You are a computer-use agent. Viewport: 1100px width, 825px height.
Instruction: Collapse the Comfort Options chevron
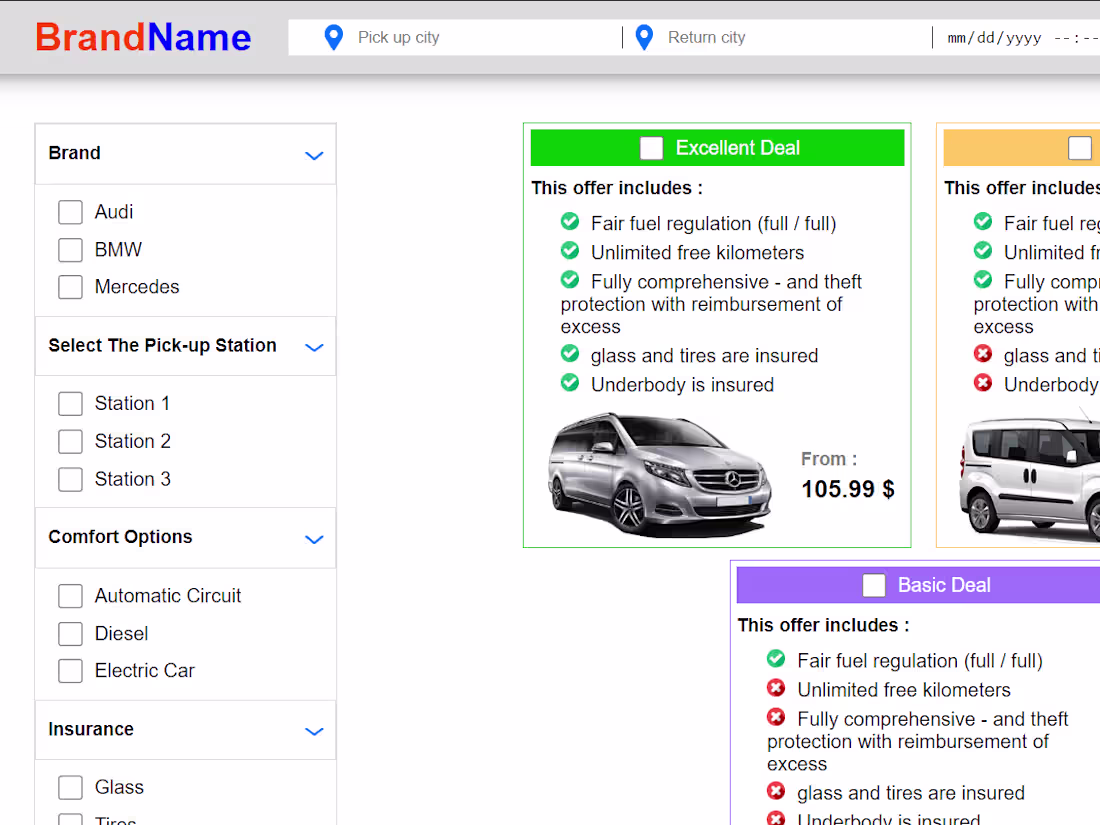314,539
